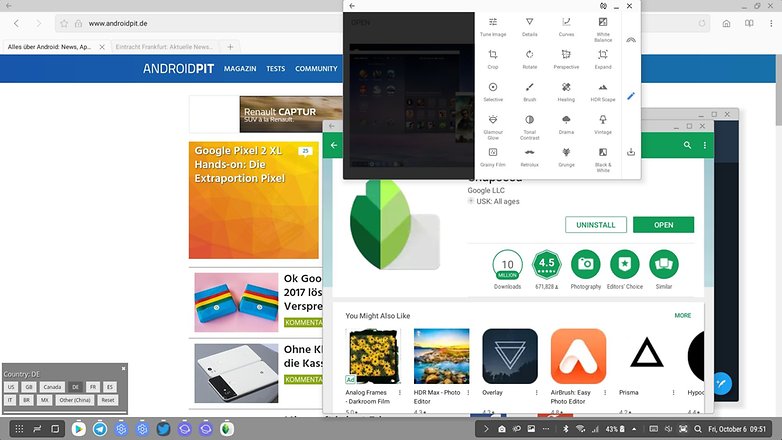Screen dimensions: 782x440
Task: Apply the Glamour Glow filter
Action: click(x=493, y=127)
